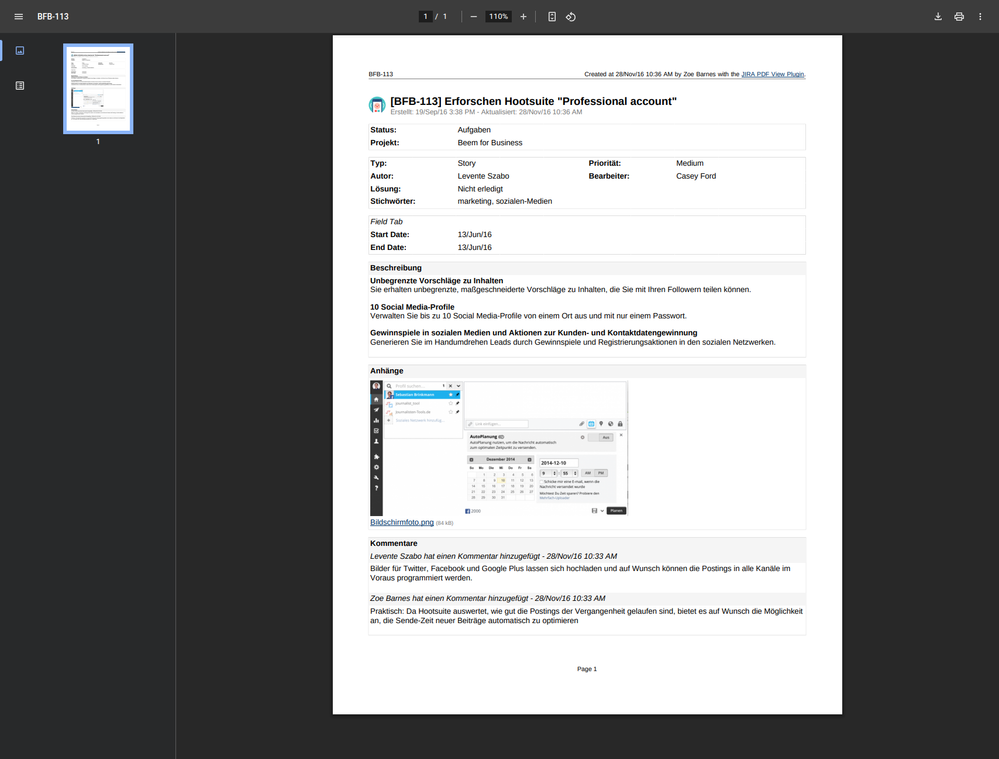Viewport: 999px width, 759px height.
Task: Click heading 10 Social Media-Profile
Action: pyautogui.click(x=412, y=307)
